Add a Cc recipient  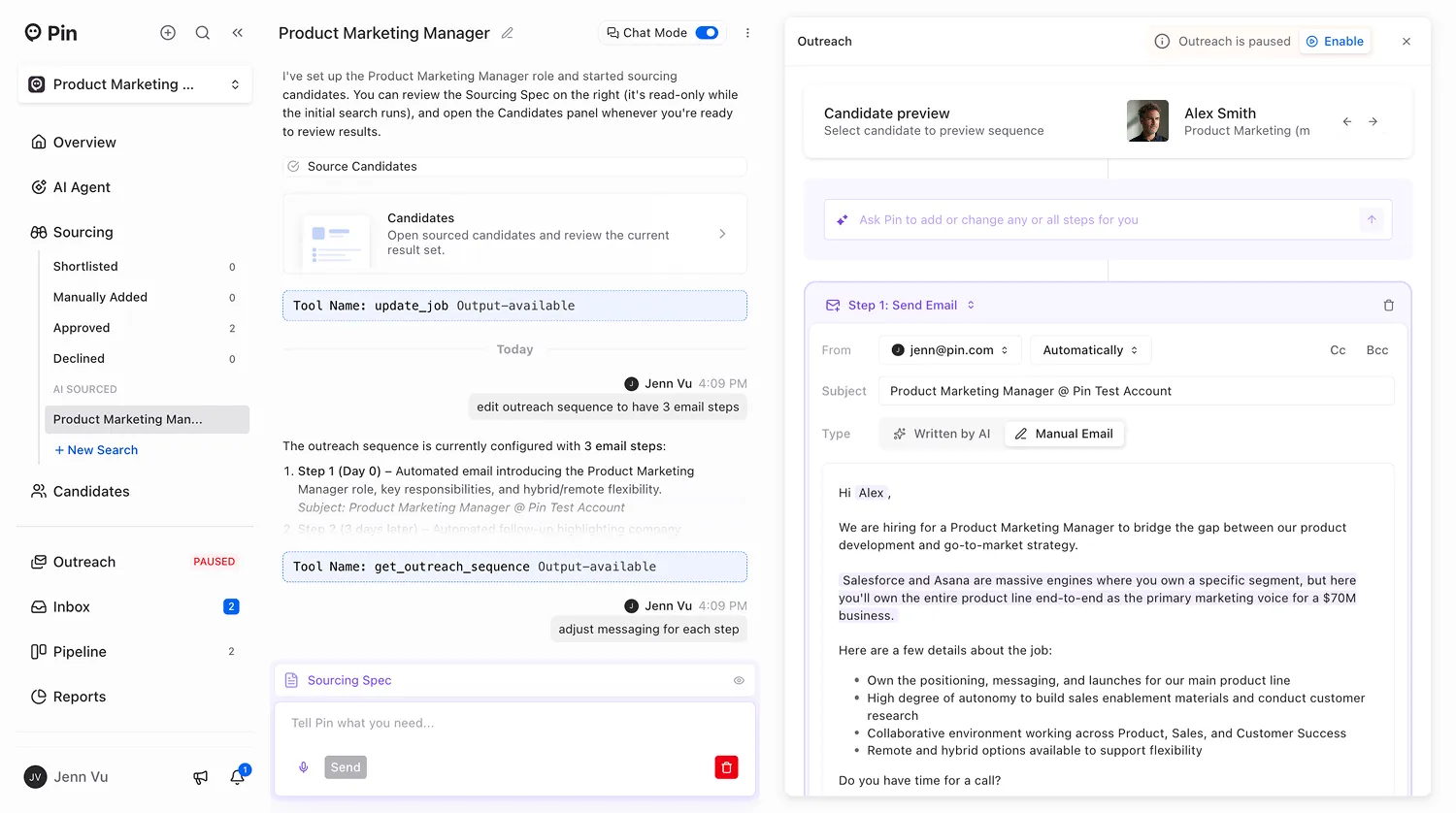(x=1338, y=350)
